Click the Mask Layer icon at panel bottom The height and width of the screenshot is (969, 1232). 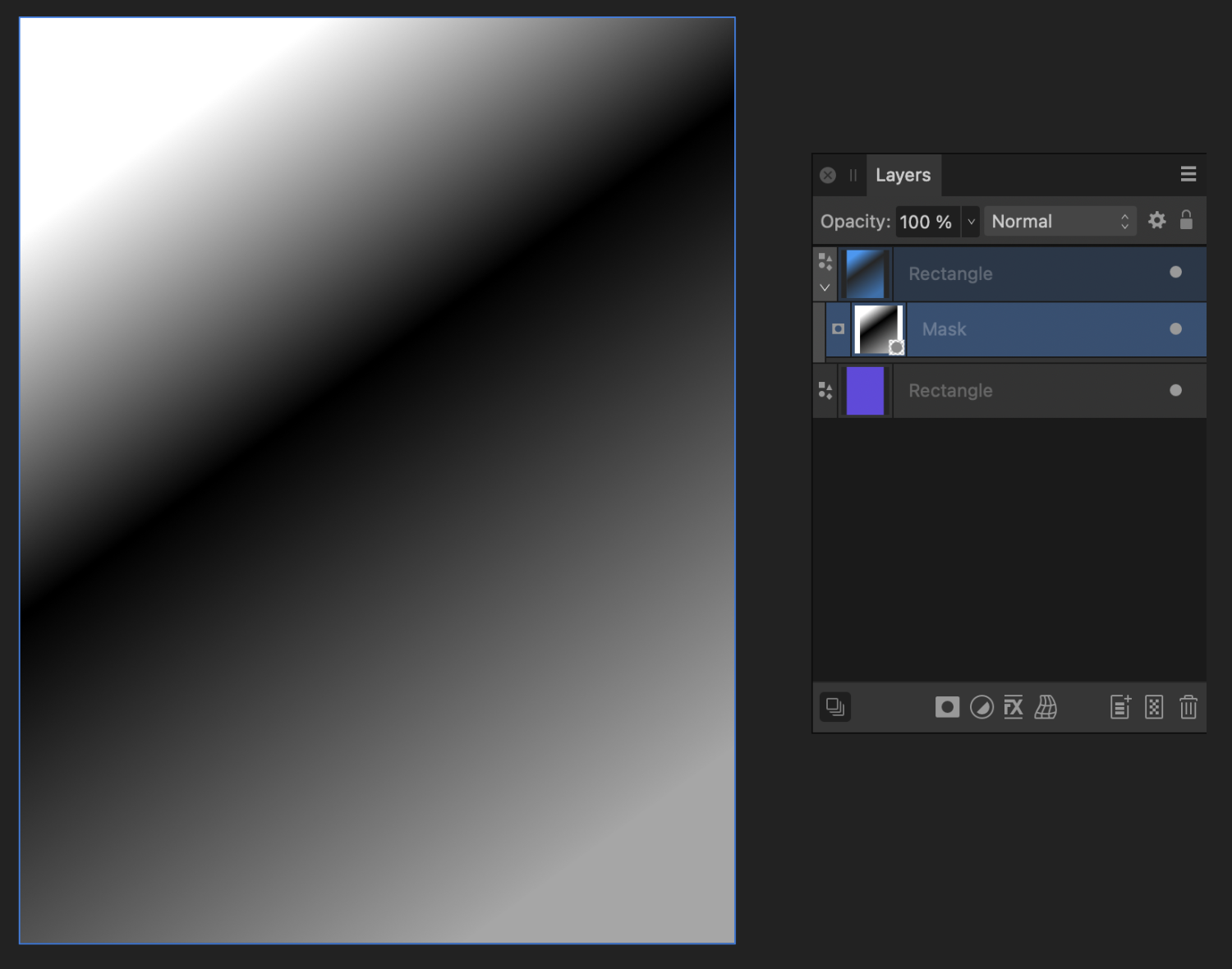pyautogui.click(x=947, y=707)
